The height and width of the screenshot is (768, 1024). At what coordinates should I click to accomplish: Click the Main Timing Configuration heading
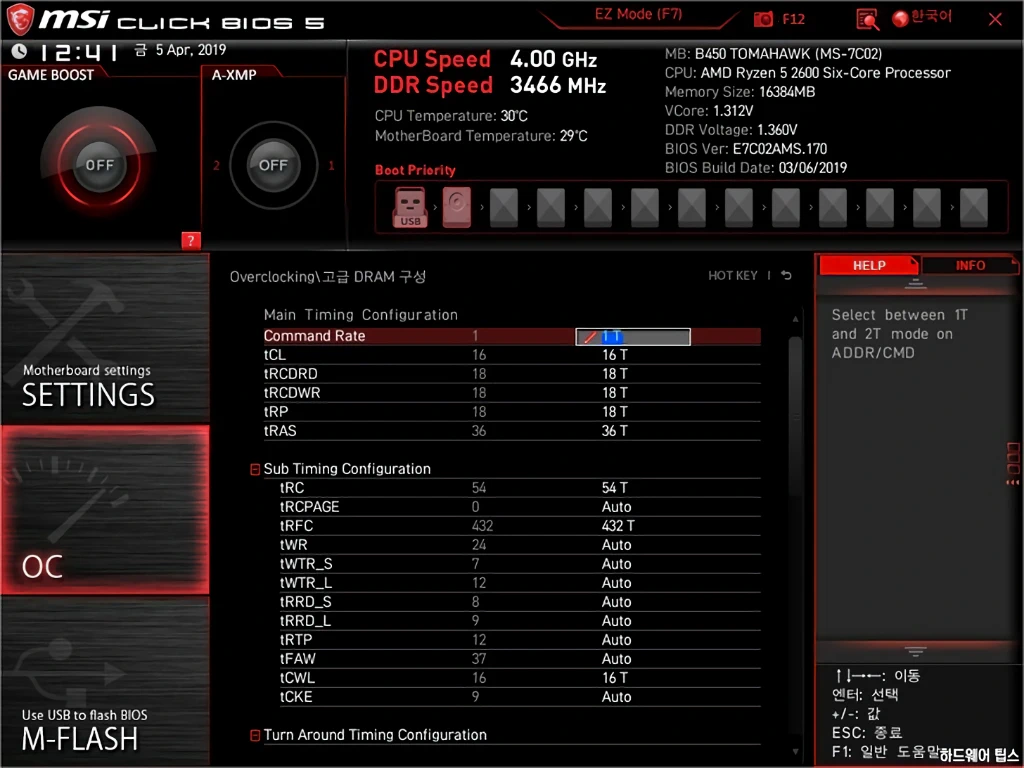click(360, 315)
